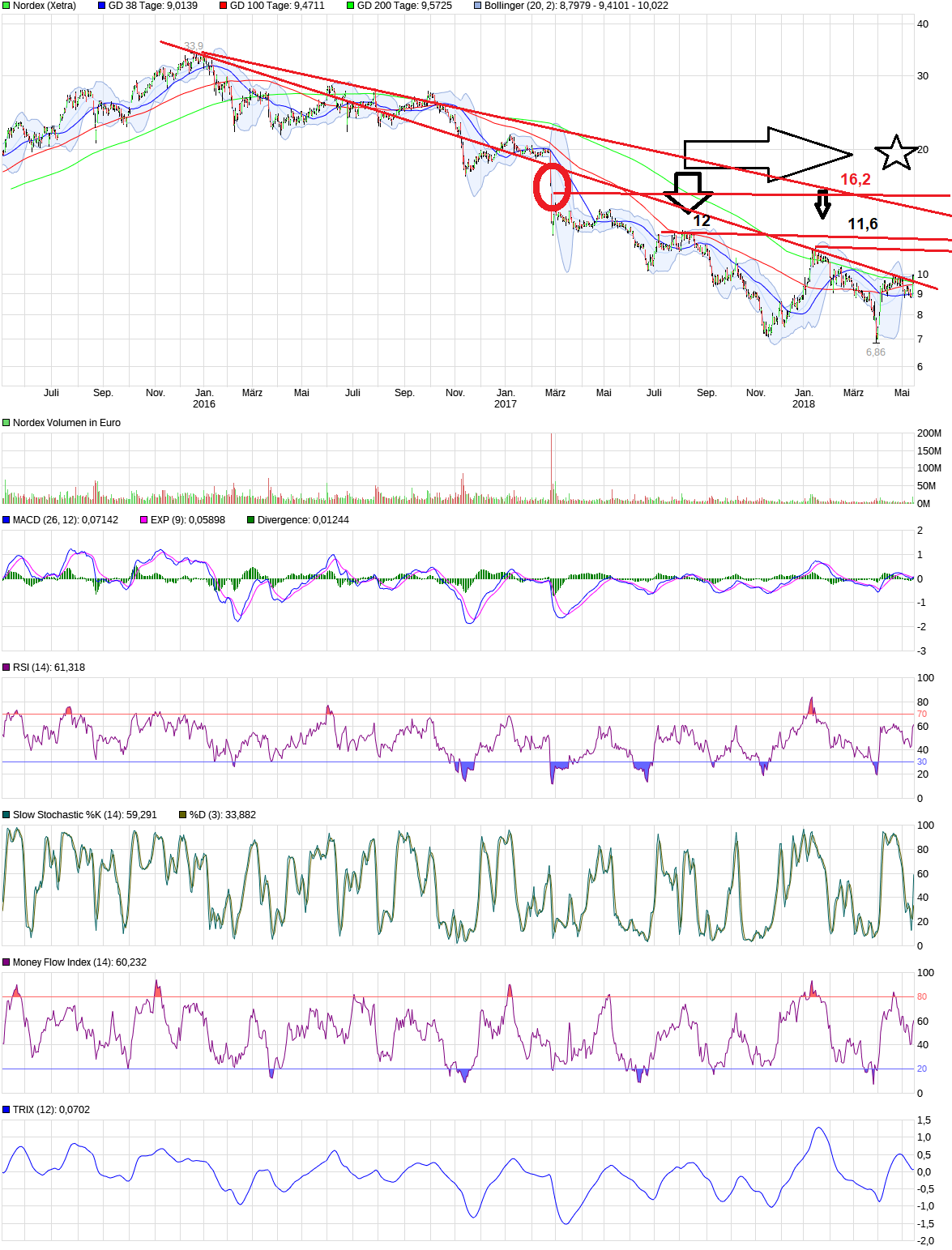The height and width of the screenshot is (1250, 952).
Task: Click the Money Flow Index swatch
Action: 6,962
